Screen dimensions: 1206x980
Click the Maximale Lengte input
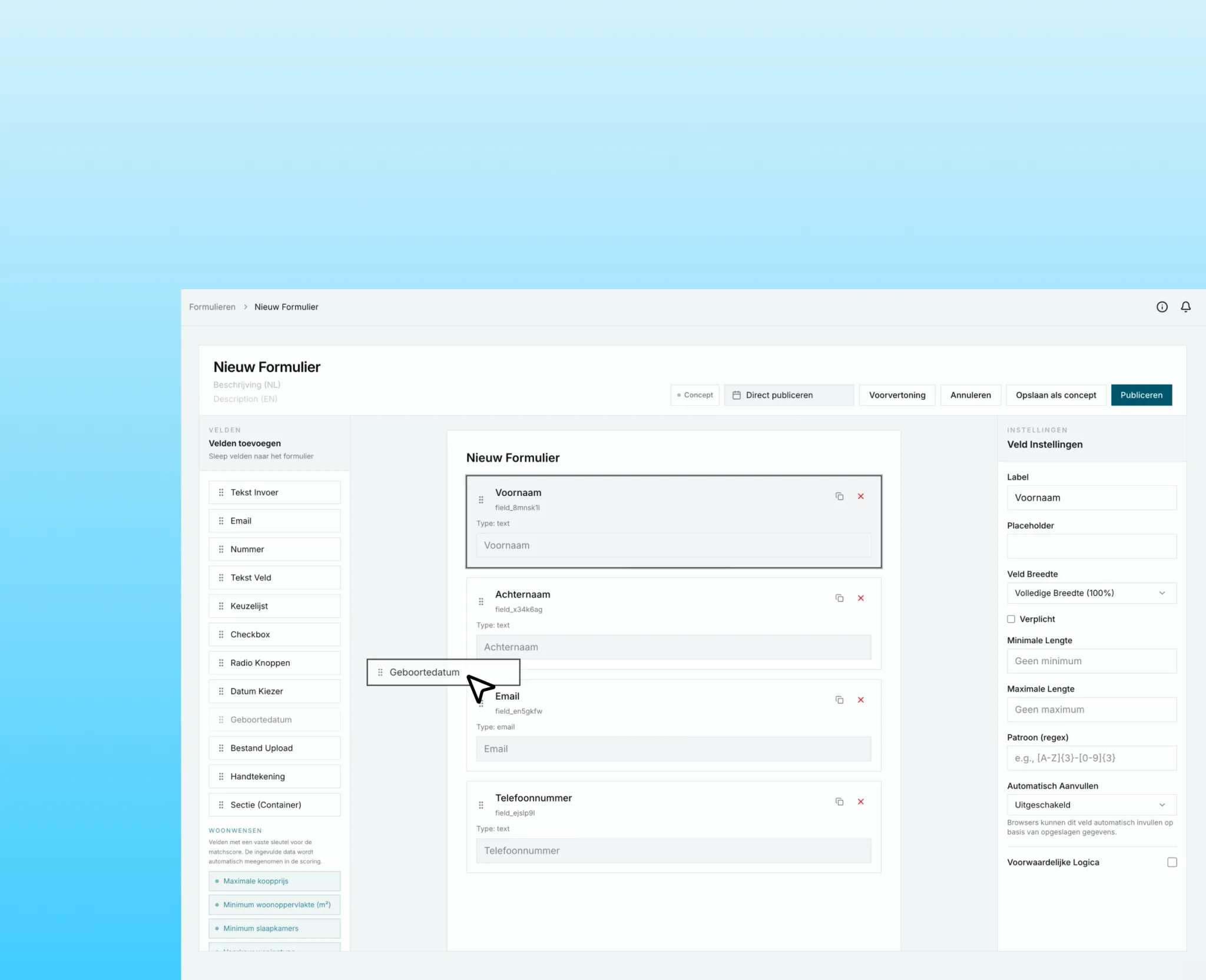click(x=1092, y=710)
